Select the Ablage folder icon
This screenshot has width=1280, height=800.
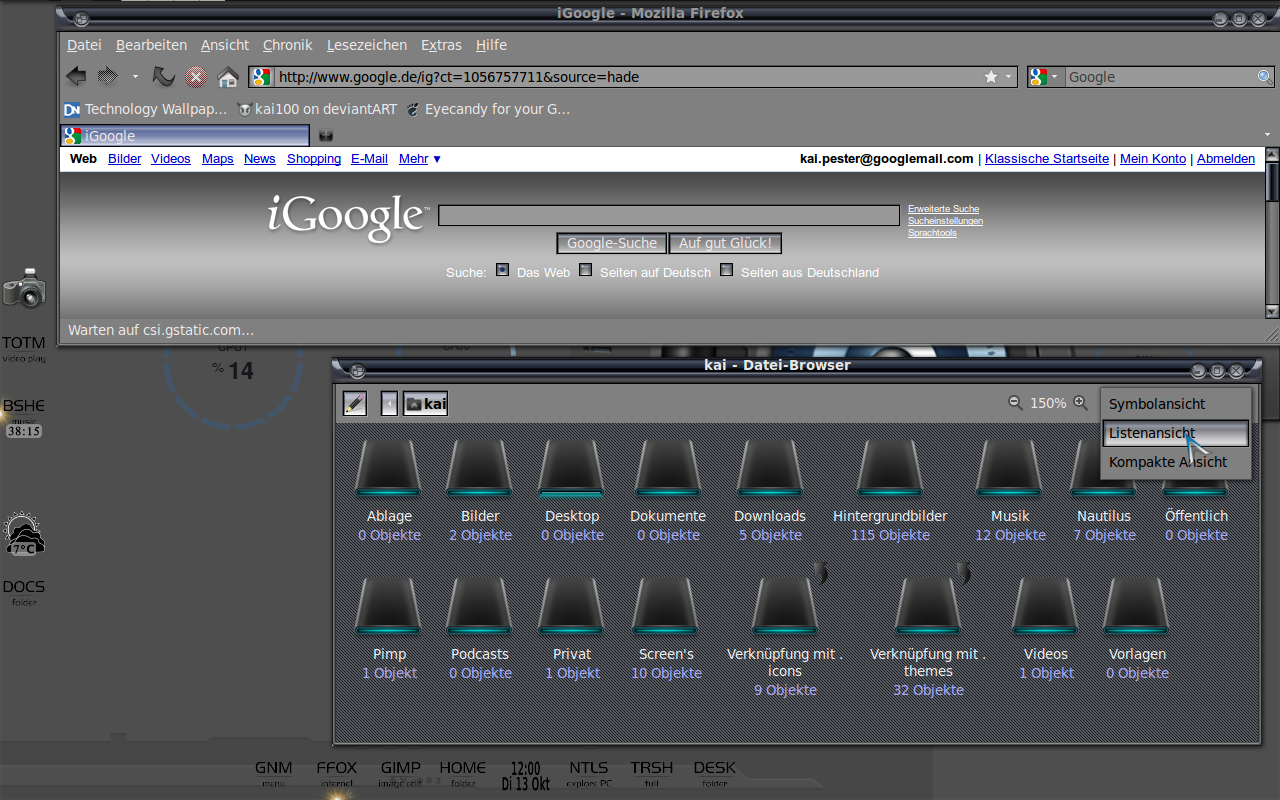click(389, 467)
